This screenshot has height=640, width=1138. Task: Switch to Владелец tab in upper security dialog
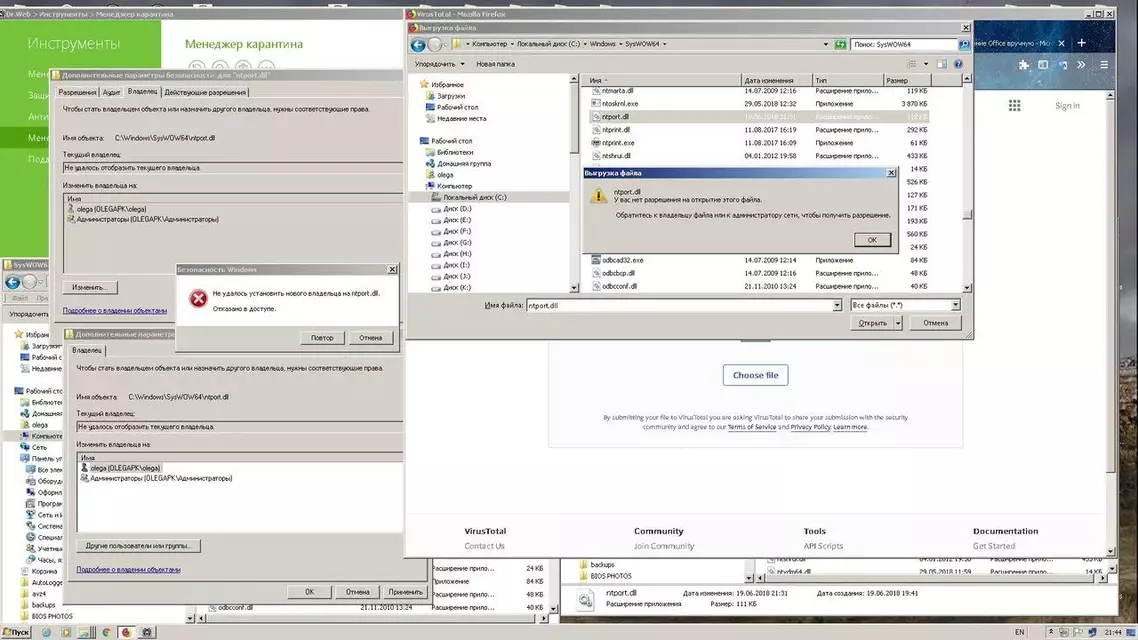pos(142,91)
